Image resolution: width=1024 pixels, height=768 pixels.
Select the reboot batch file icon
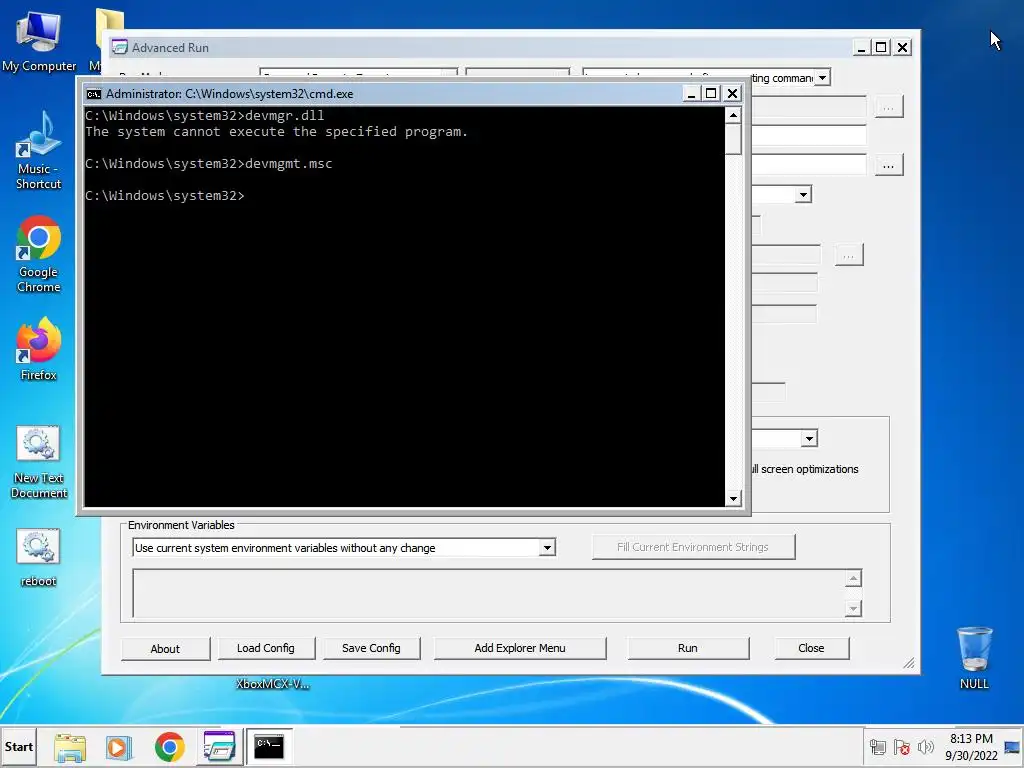point(39,557)
